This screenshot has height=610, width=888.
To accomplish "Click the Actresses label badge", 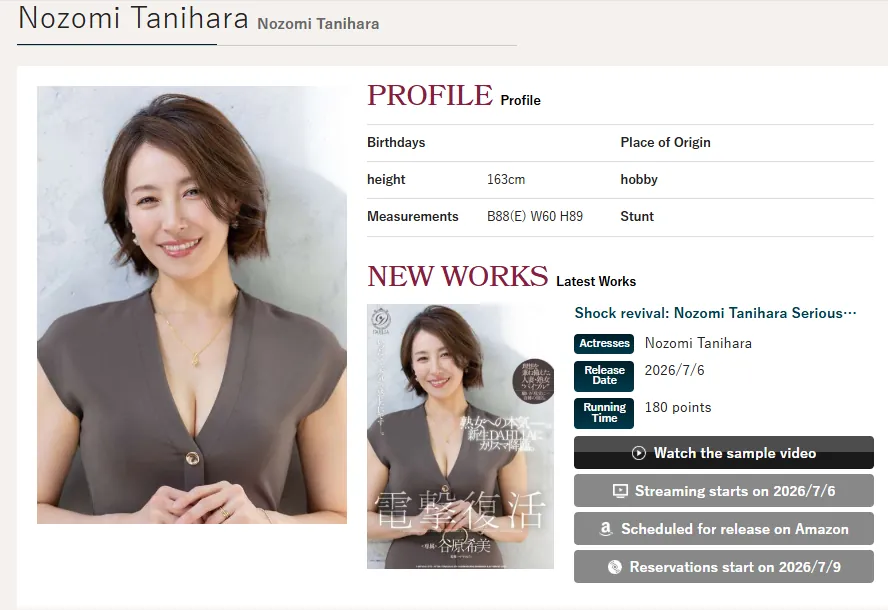I will click(604, 343).
